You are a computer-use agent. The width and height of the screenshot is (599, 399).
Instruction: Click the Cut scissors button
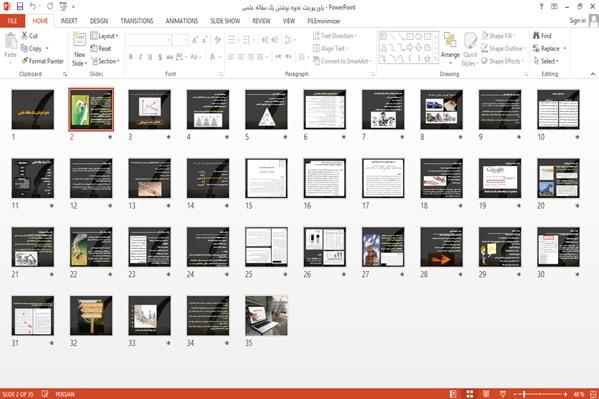coord(30,36)
